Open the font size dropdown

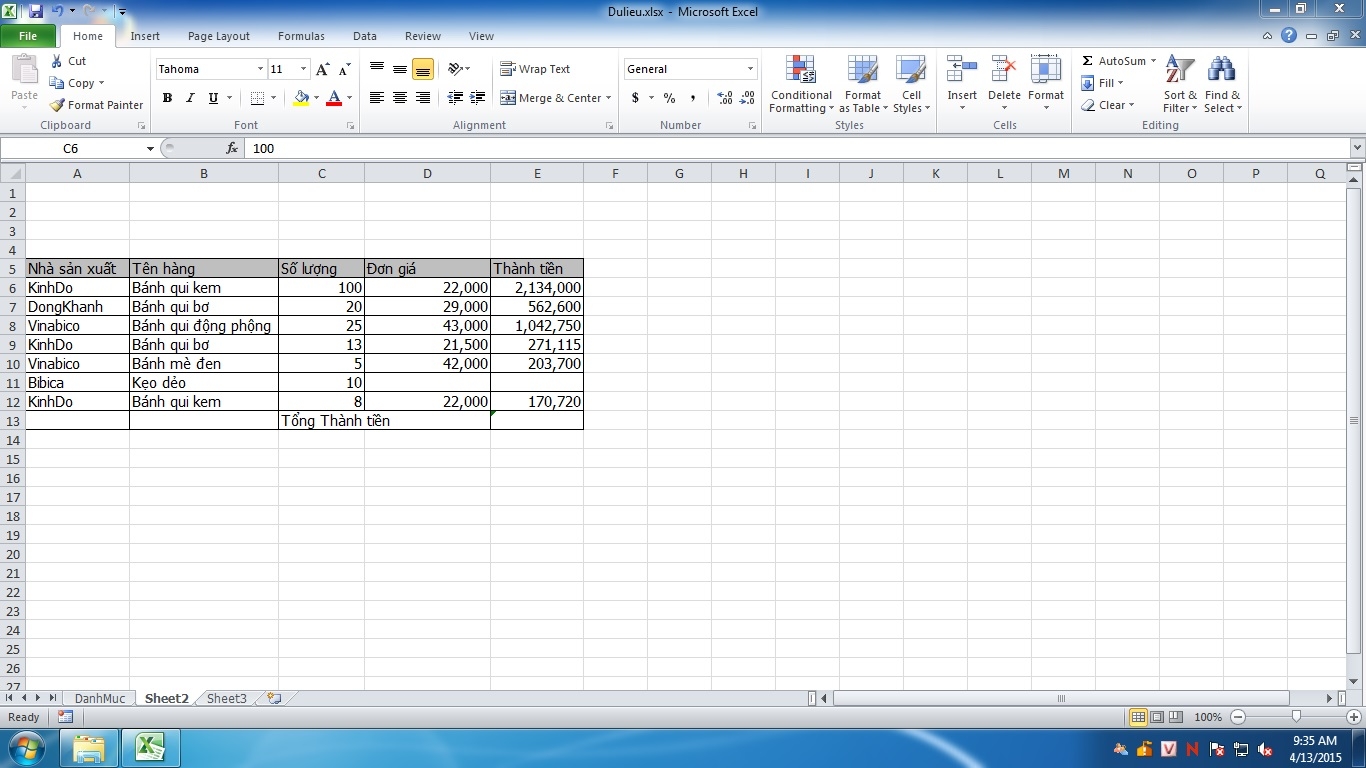pyautogui.click(x=303, y=69)
